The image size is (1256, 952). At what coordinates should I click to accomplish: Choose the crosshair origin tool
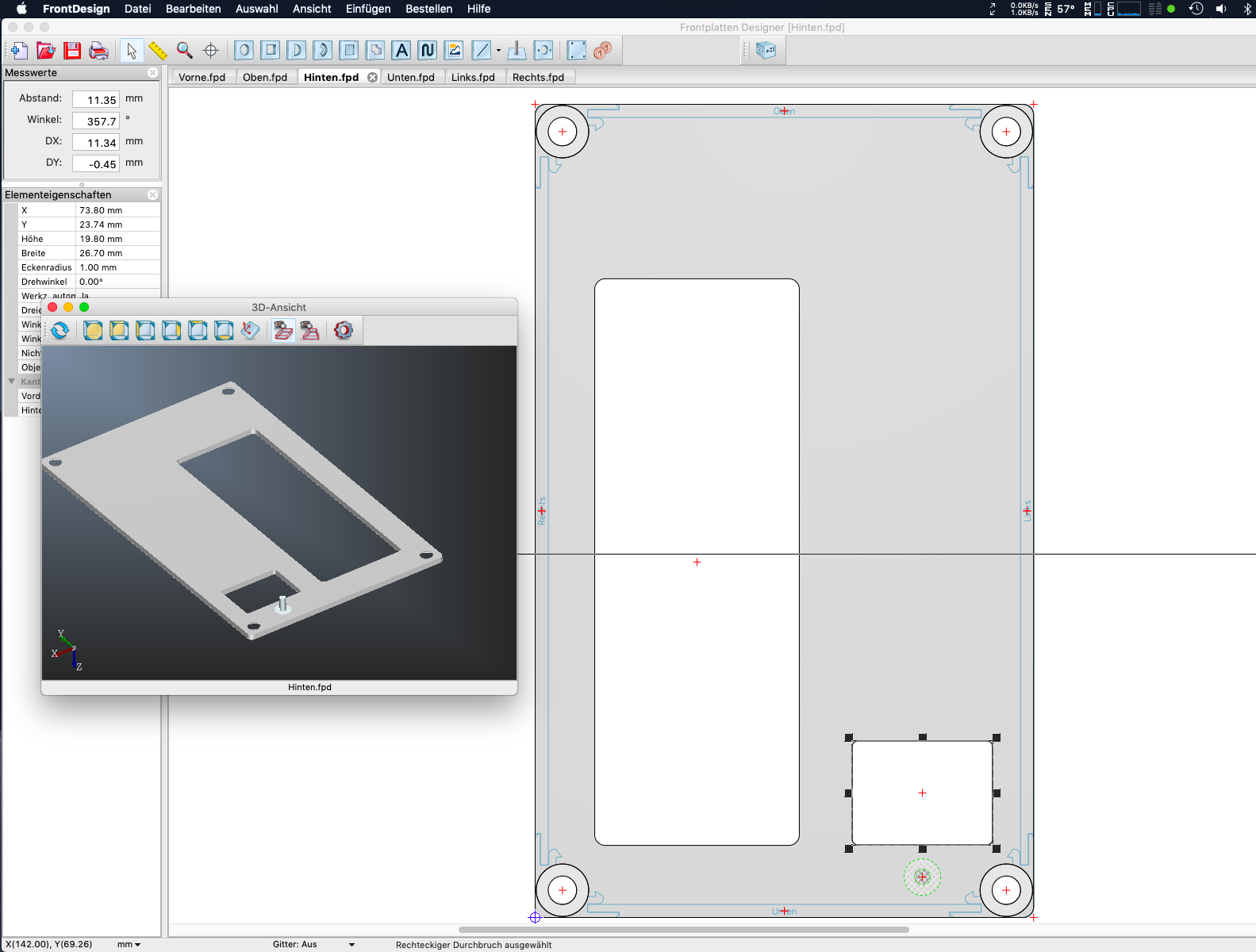click(x=211, y=51)
